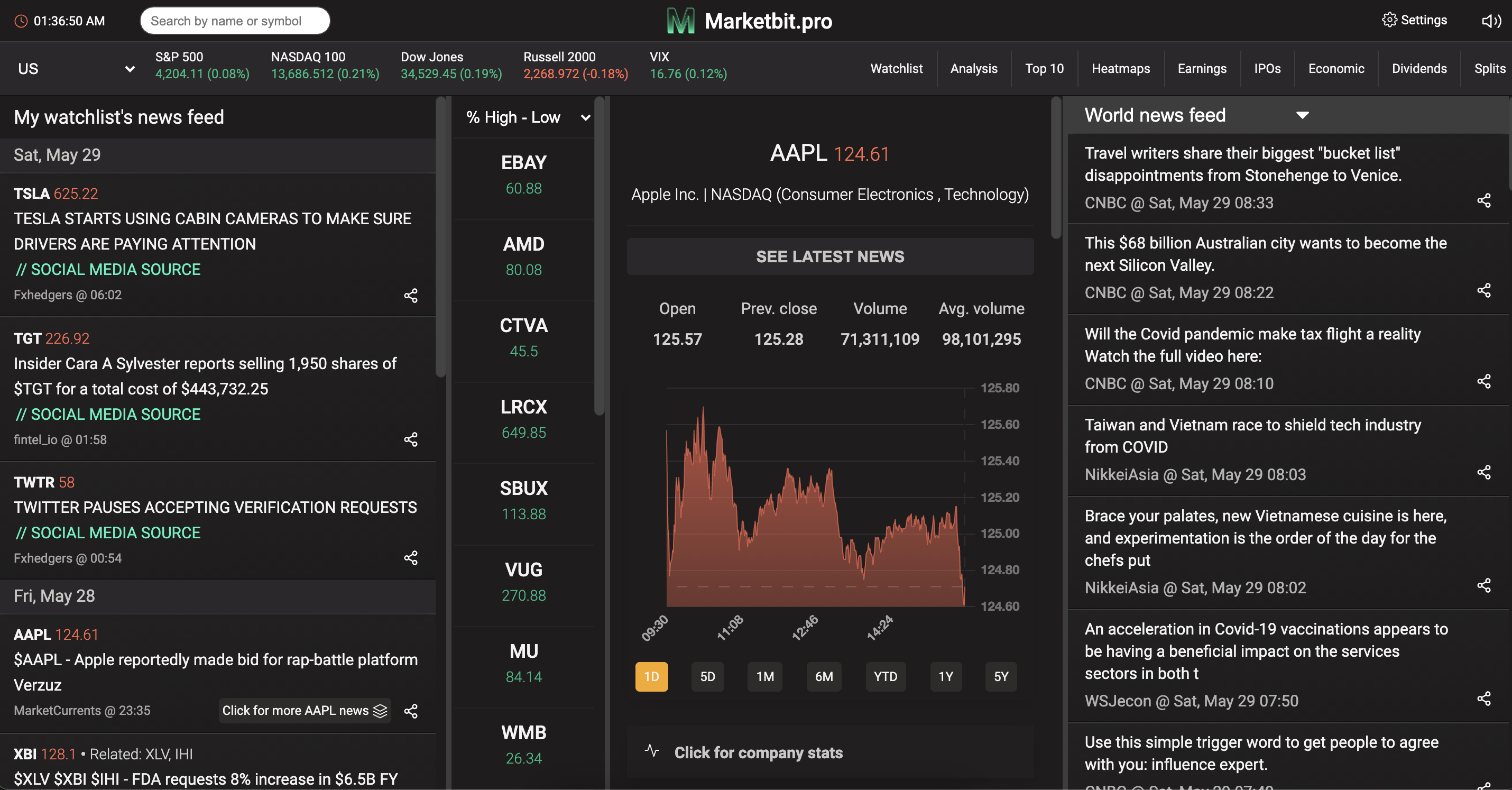The width and height of the screenshot is (1512, 790).
Task: Switch chart range to 5Y
Action: pyautogui.click(x=1001, y=677)
